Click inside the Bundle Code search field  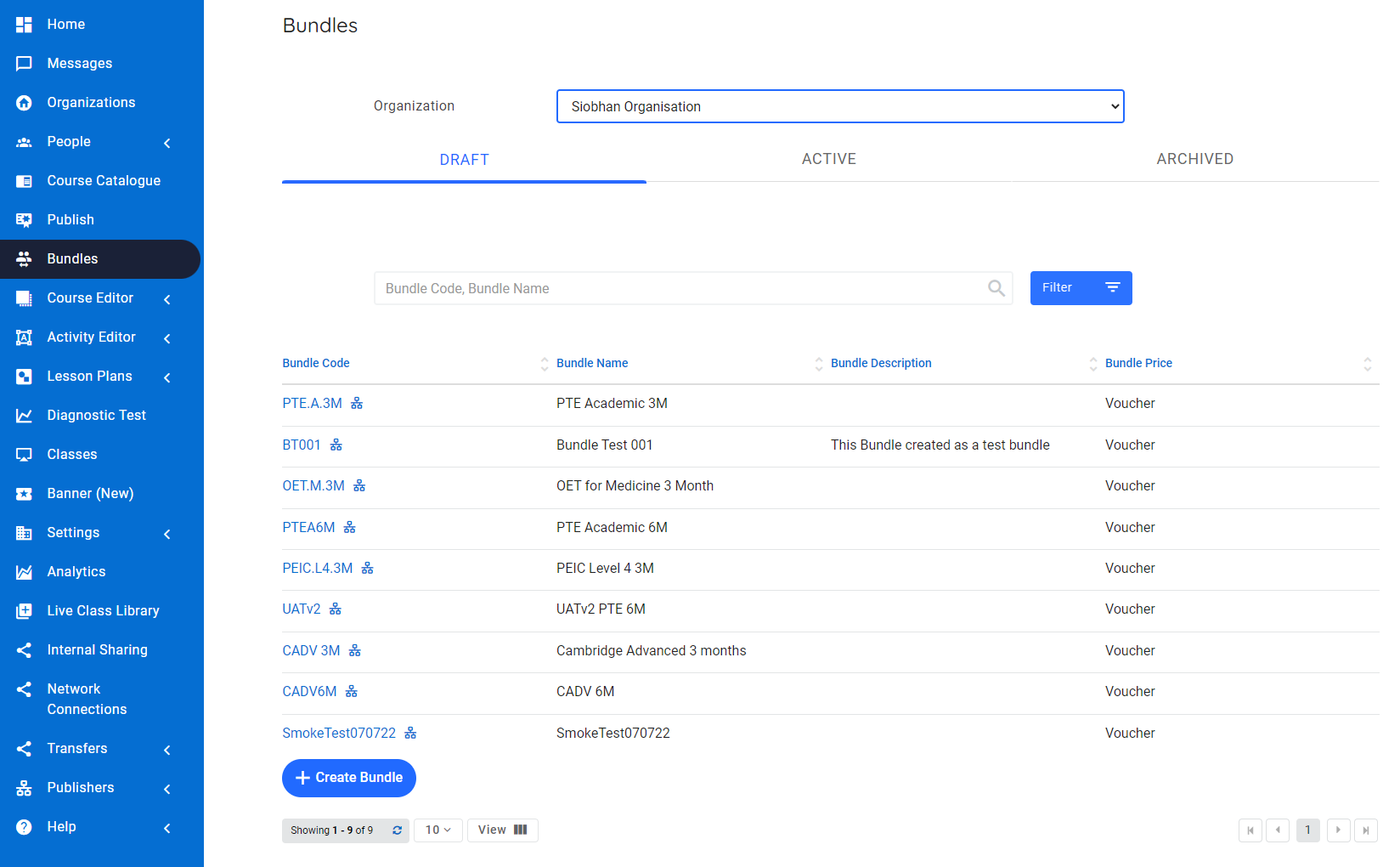pos(680,288)
